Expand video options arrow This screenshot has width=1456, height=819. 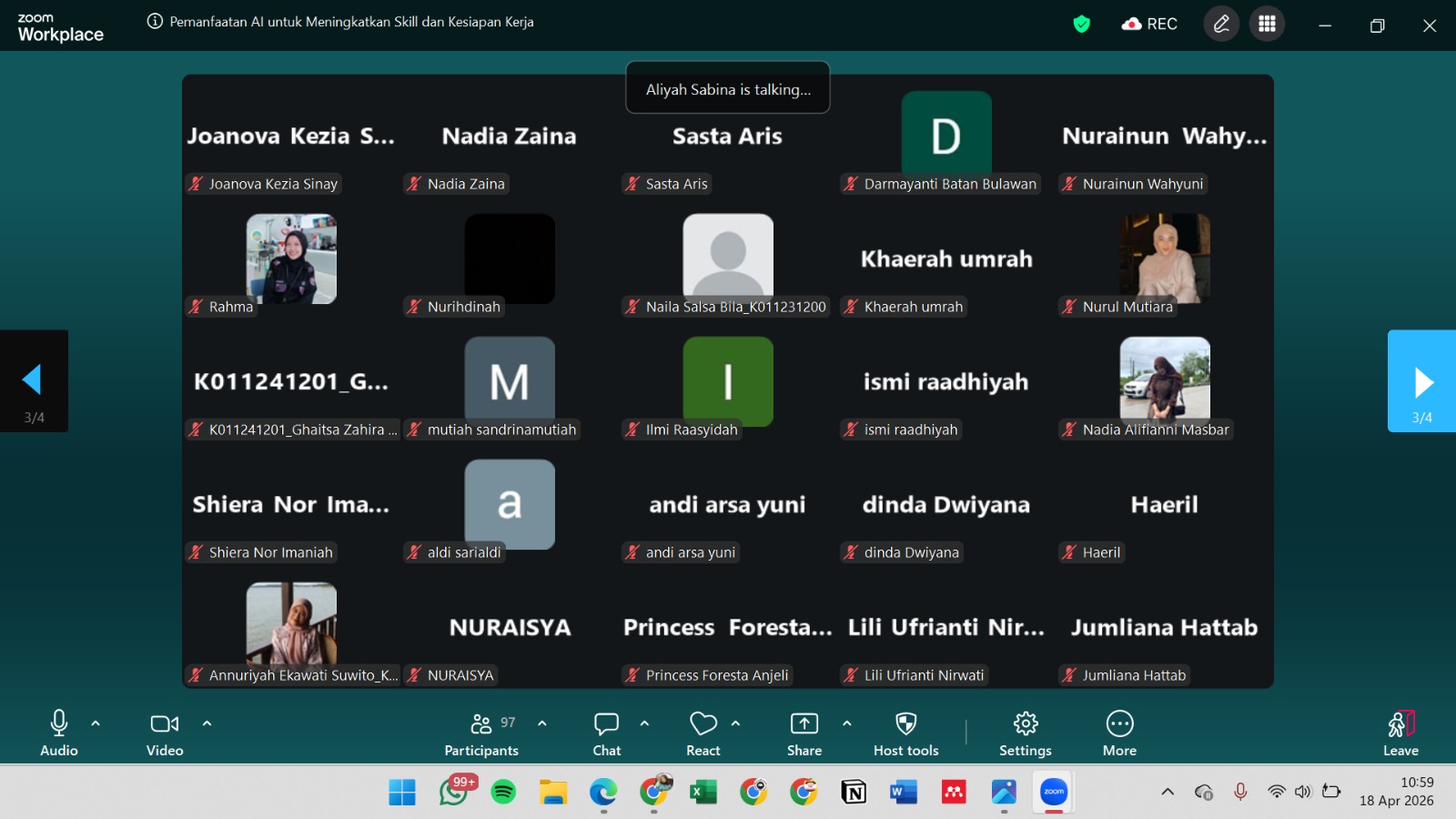tap(207, 723)
